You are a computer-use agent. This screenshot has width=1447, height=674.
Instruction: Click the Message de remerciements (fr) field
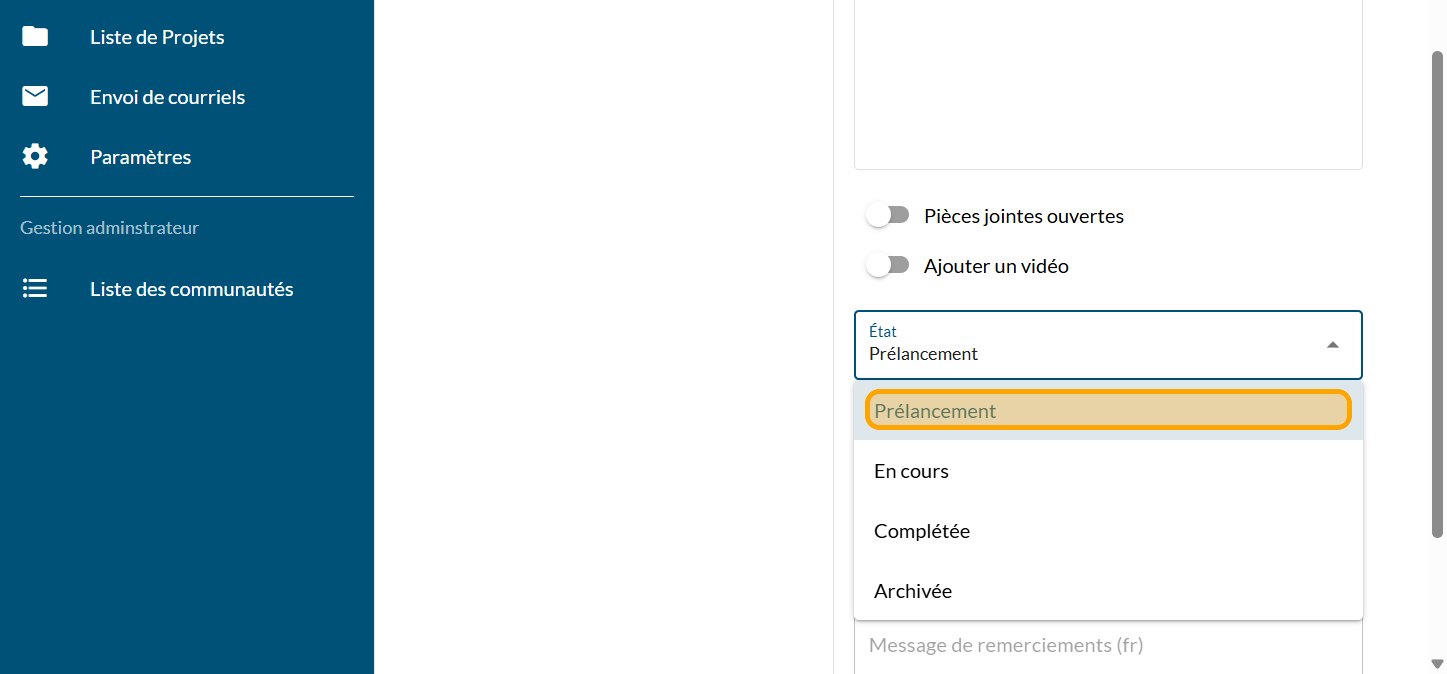pyautogui.click(x=1108, y=646)
